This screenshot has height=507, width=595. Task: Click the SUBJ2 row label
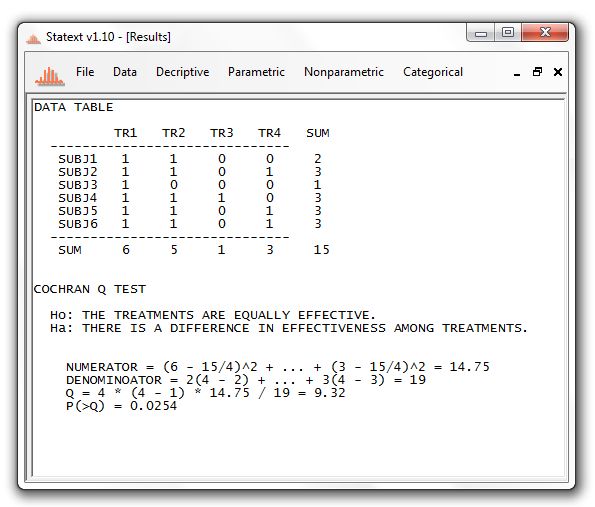click(x=78, y=172)
